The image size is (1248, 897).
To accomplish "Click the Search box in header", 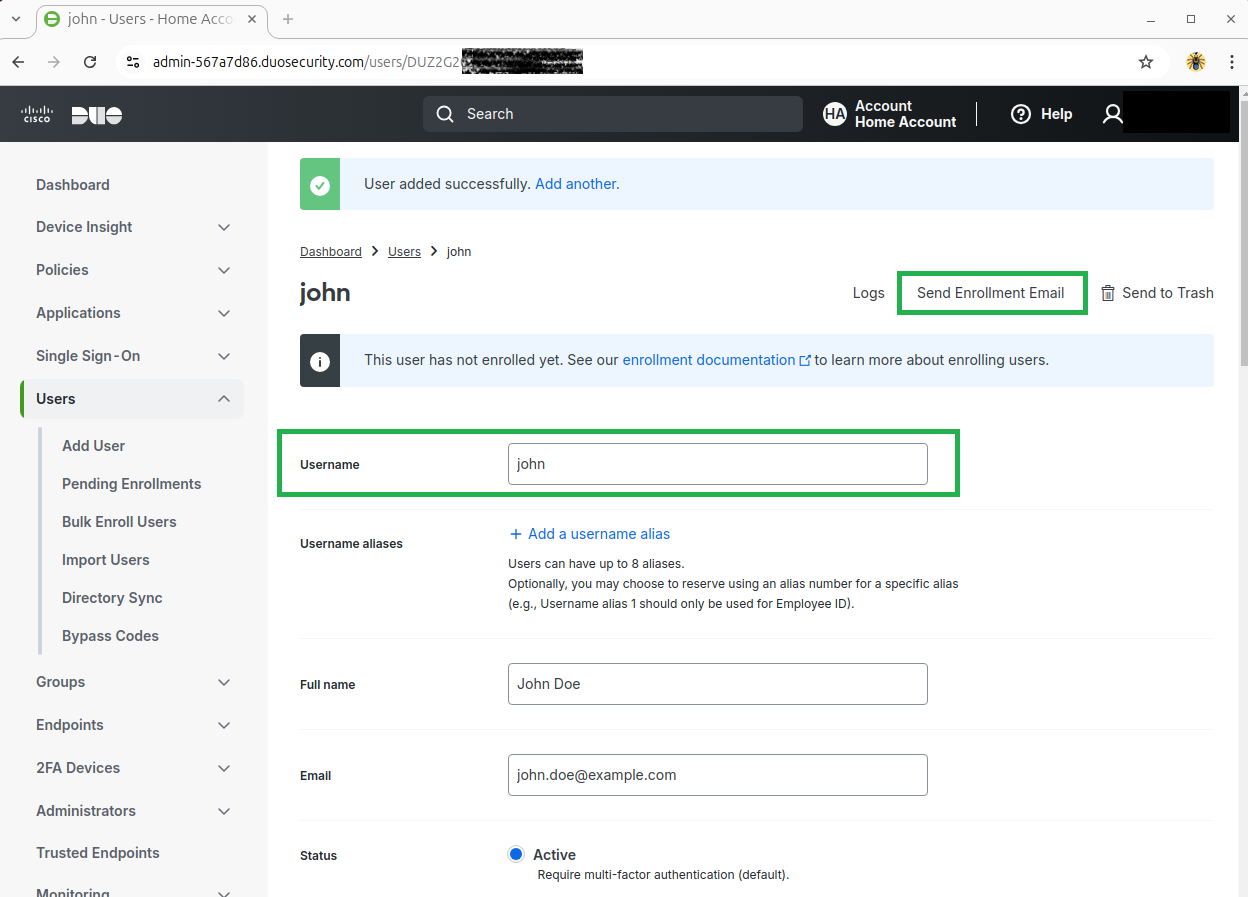I will [612, 114].
